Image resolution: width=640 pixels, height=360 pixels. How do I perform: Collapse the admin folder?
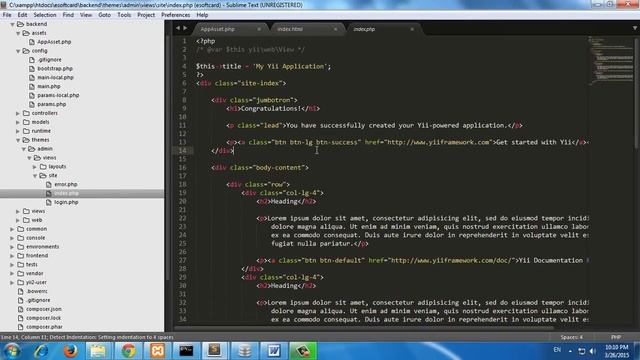[24, 149]
